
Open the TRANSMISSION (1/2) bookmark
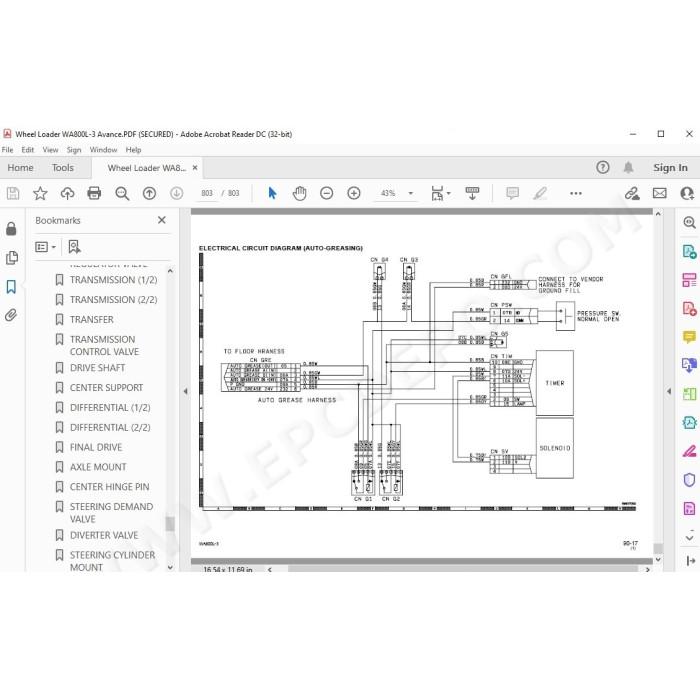coord(113,280)
